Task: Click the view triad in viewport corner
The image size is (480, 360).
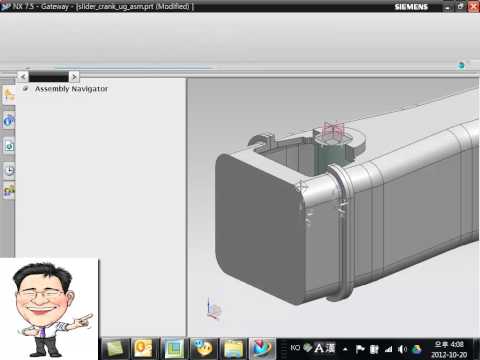Action: (213, 309)
